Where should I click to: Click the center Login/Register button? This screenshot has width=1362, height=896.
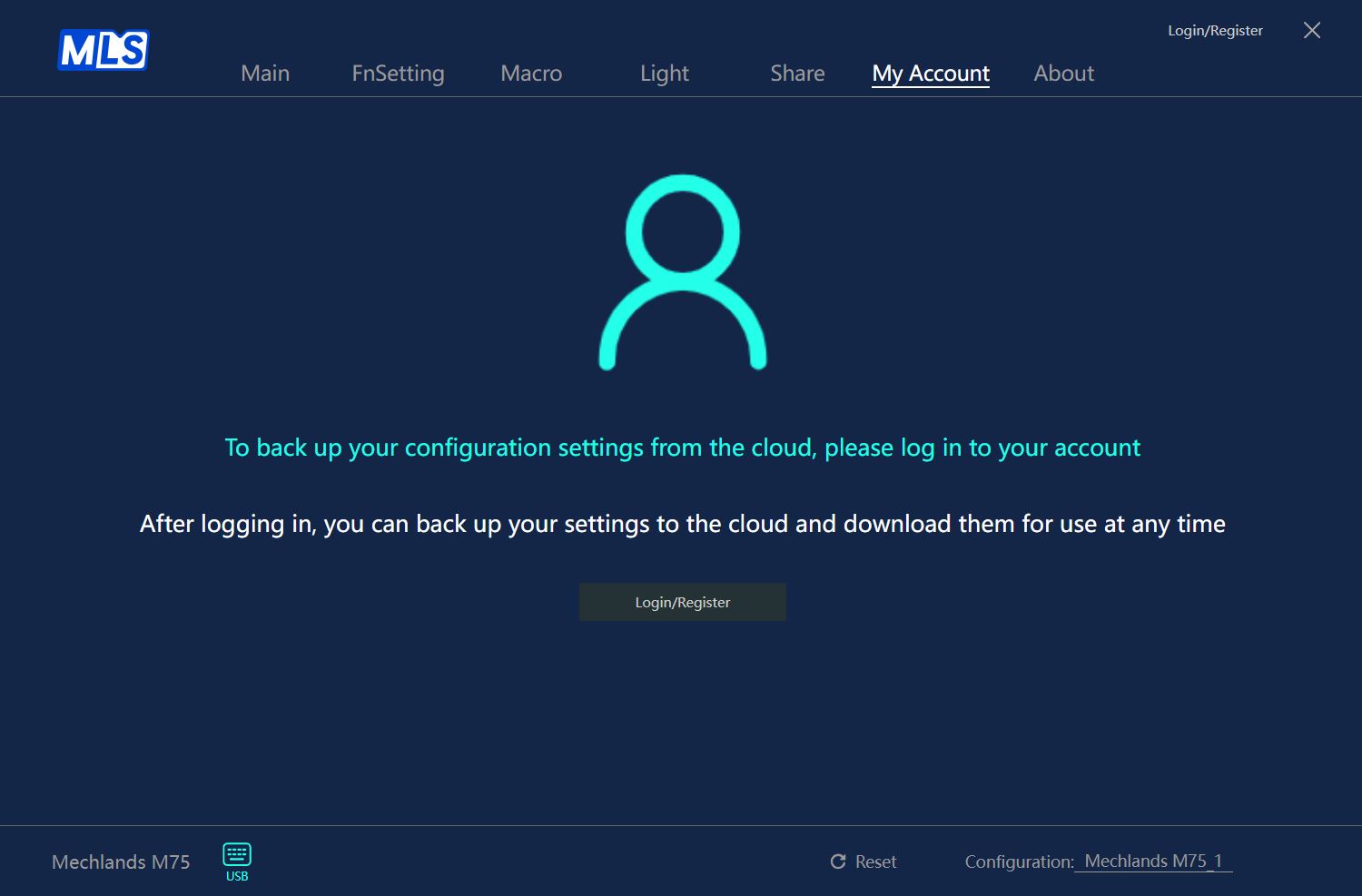(x=683, y=602)
